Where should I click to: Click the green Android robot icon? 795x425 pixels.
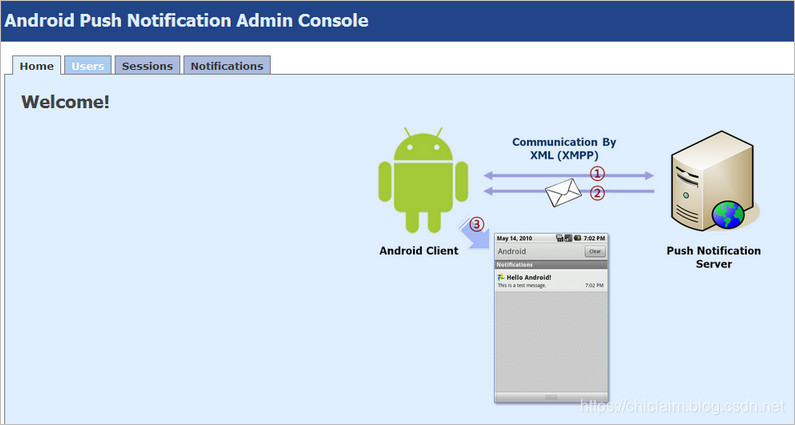(423, 181)
